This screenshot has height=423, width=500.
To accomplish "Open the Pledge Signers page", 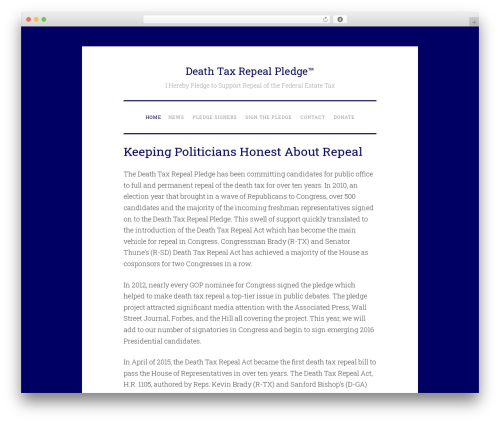I will (215, 117).
